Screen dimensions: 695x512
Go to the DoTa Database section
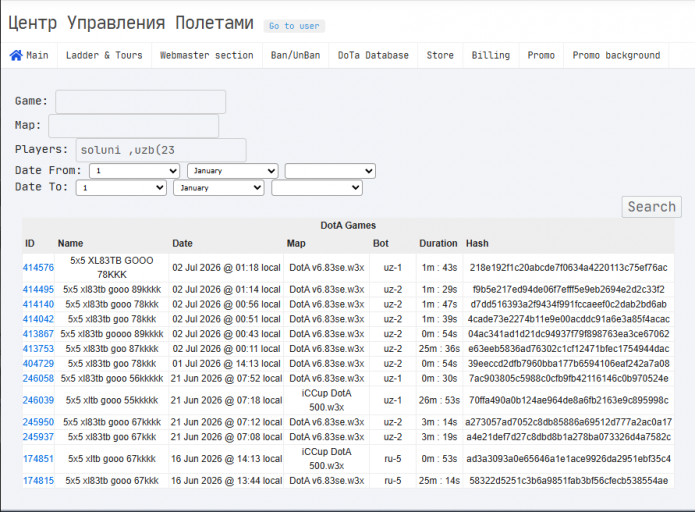(x=373, y=55)
